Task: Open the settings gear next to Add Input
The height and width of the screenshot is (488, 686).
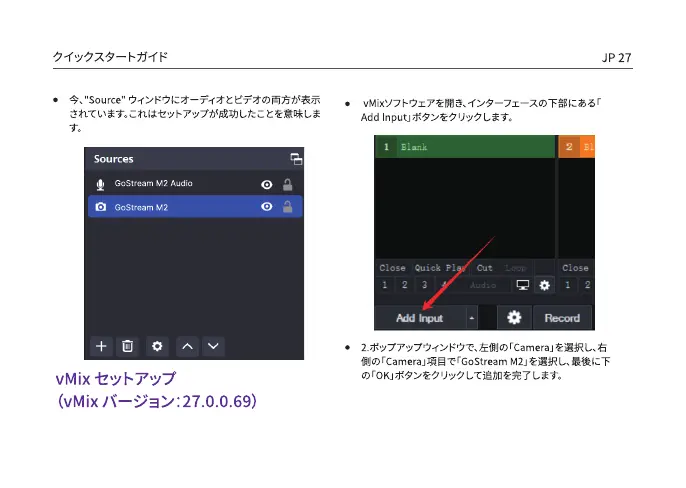Action: coord(514,318)
